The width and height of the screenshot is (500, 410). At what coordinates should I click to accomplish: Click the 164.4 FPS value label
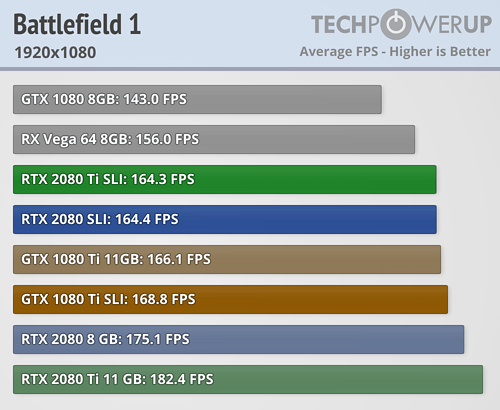147,219
